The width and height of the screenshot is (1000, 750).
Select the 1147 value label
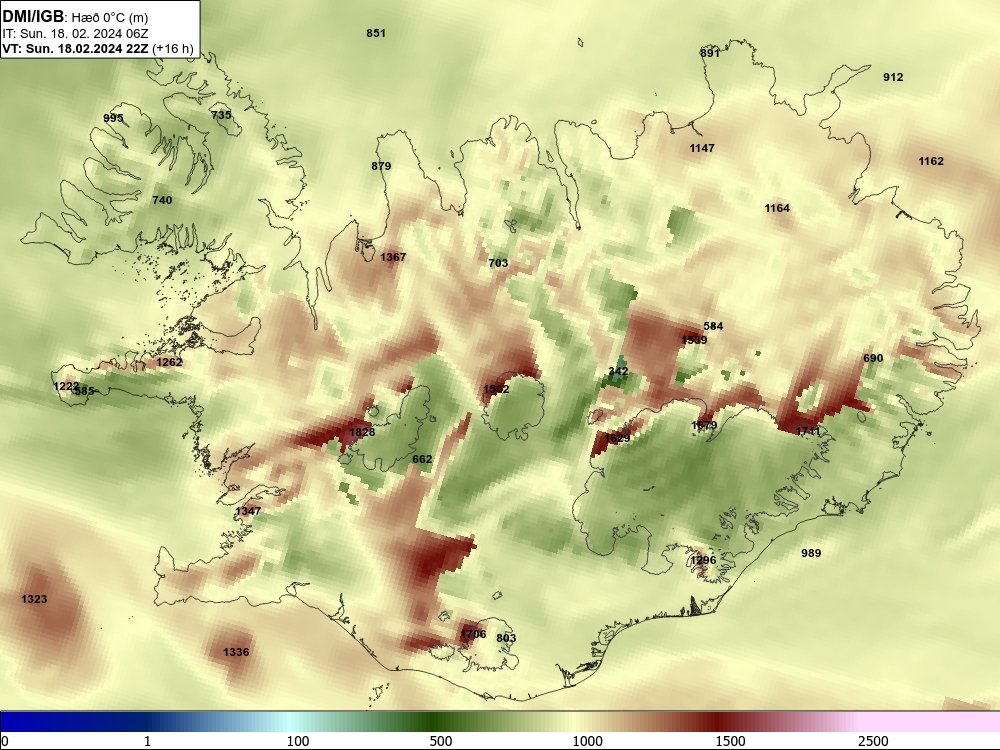point(702,149)
